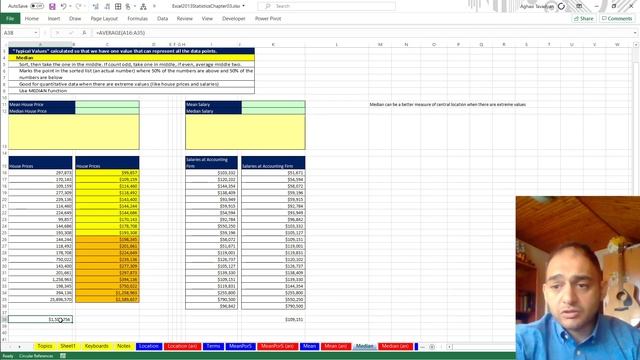Click the Cancel X icon in formula bar
This screenshot has width=640, height=360.
(58, 33)
